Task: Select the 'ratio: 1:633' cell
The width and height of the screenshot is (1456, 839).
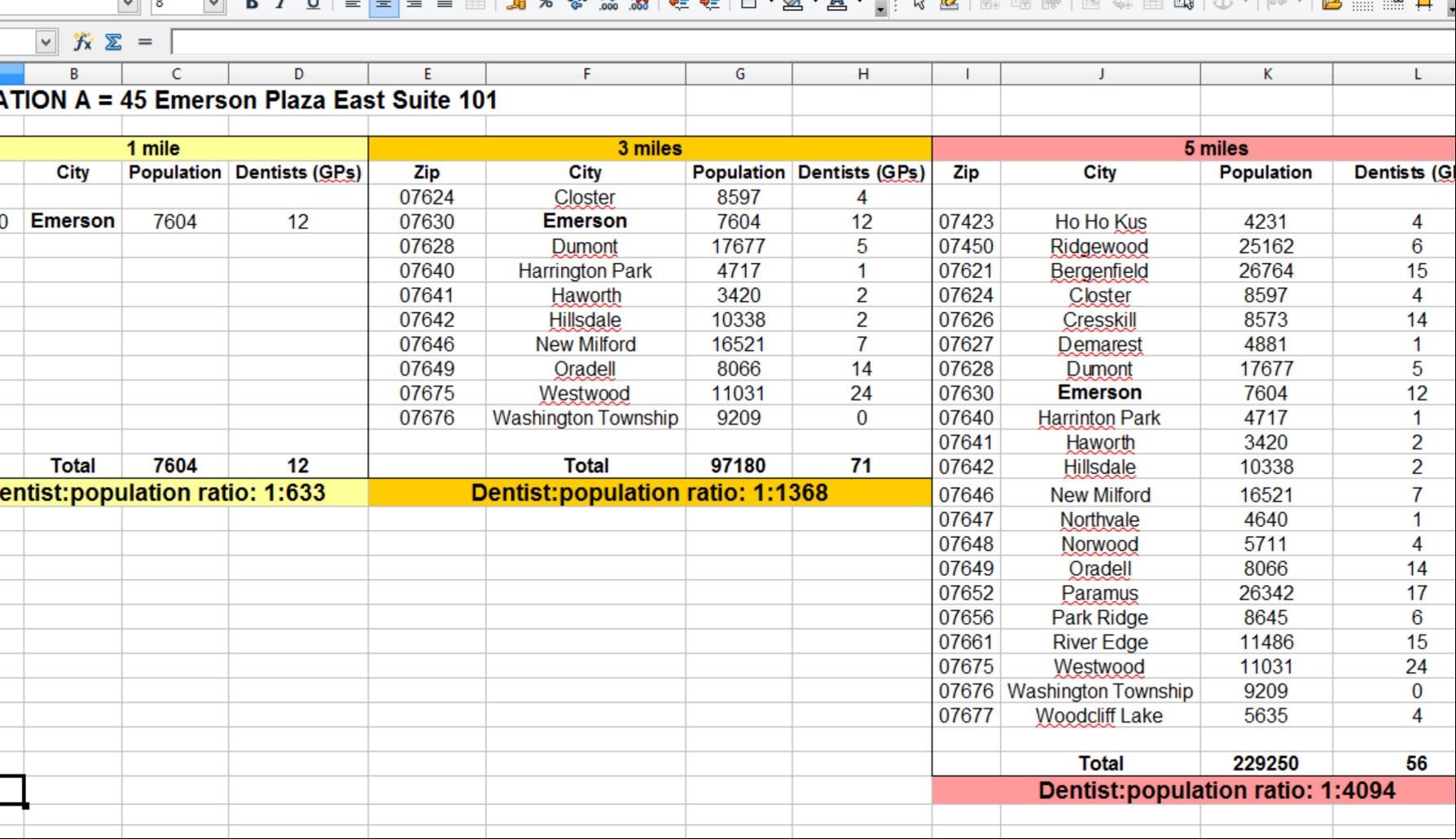Action: coord(184,493)
